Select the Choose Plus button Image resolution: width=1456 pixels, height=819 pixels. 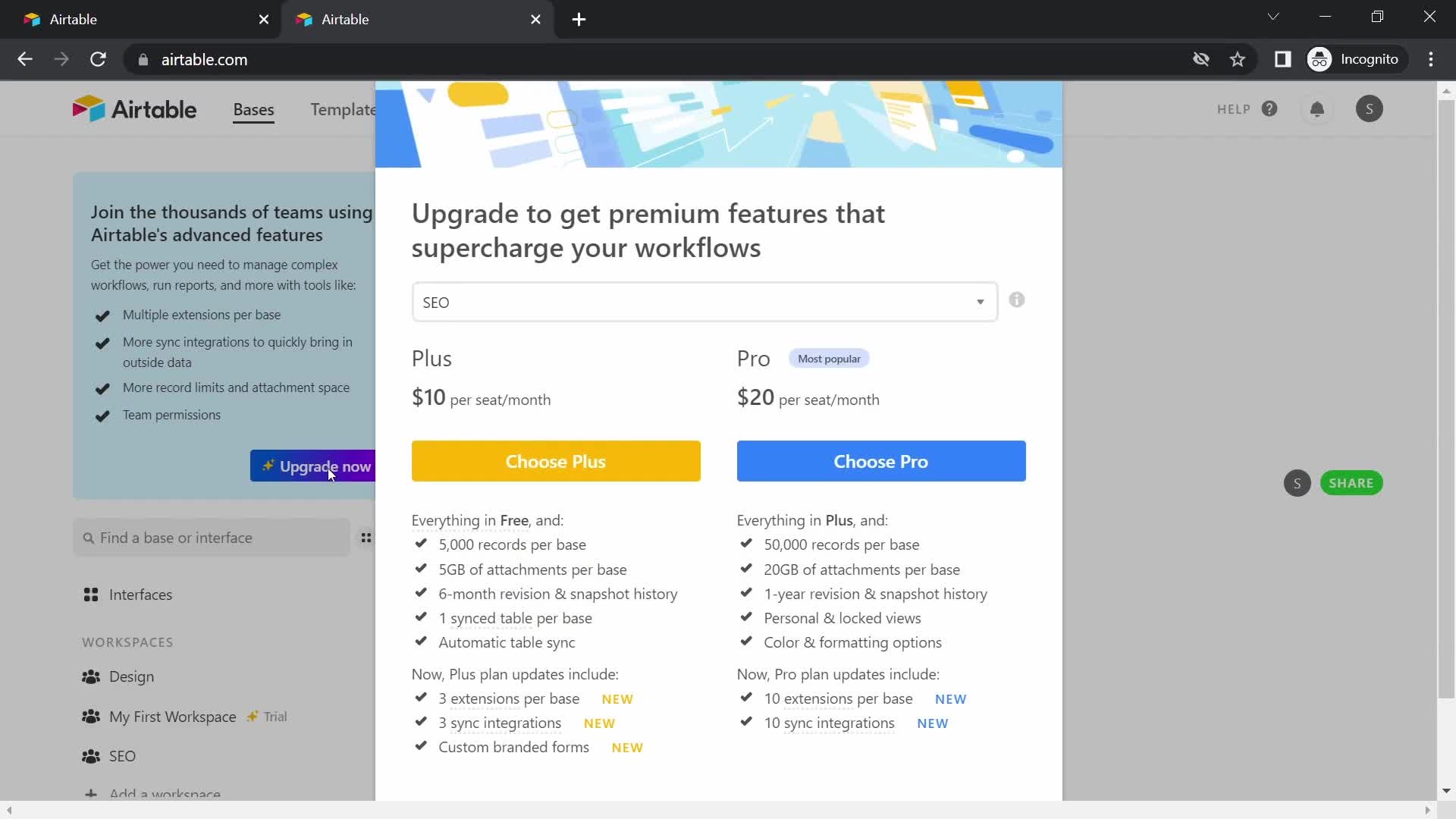pos(556,461)
